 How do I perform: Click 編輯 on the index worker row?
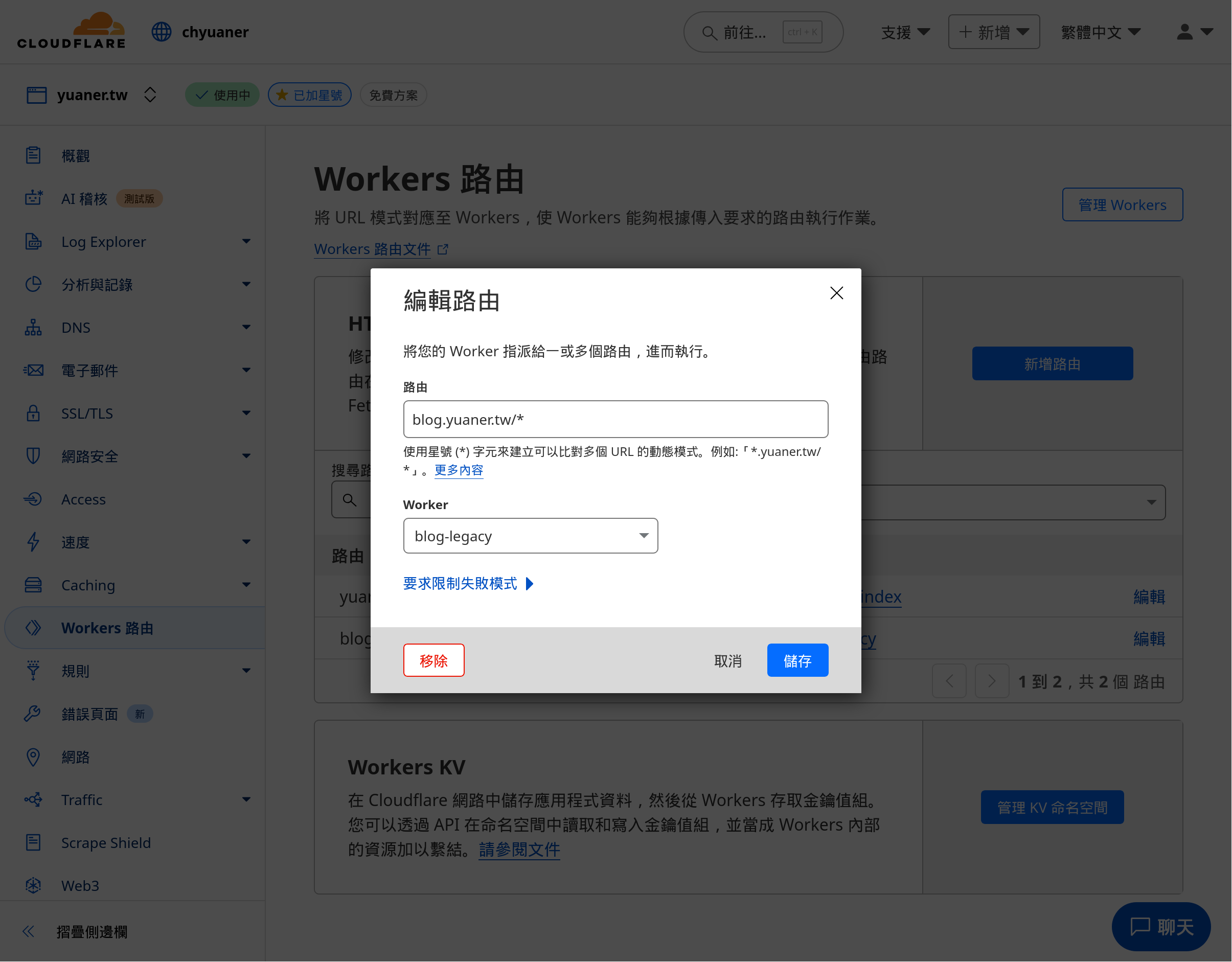click(x=1150, y=597)
